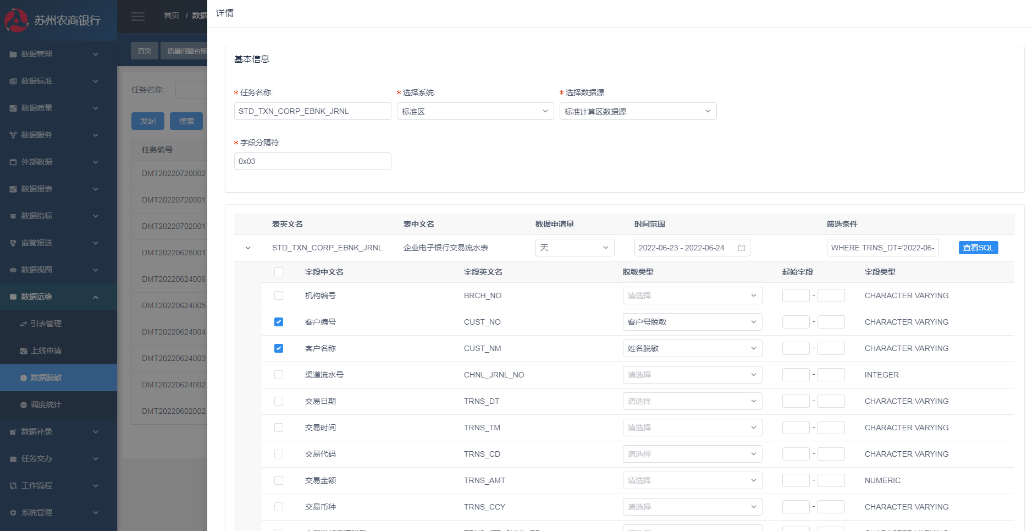This screenshot has height=531, width=1033.
Task: Click the 首页 breadcrumb link in the header
Action: point(171,15)
